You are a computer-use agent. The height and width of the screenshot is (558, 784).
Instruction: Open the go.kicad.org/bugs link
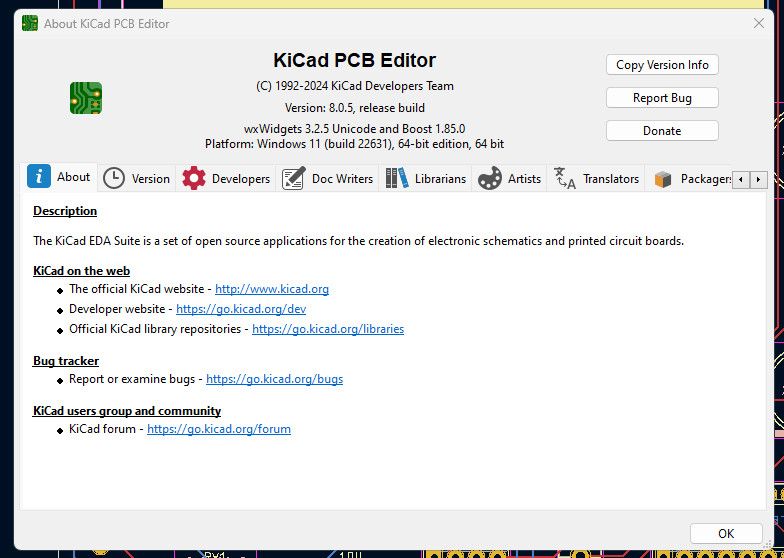(274, 379)
